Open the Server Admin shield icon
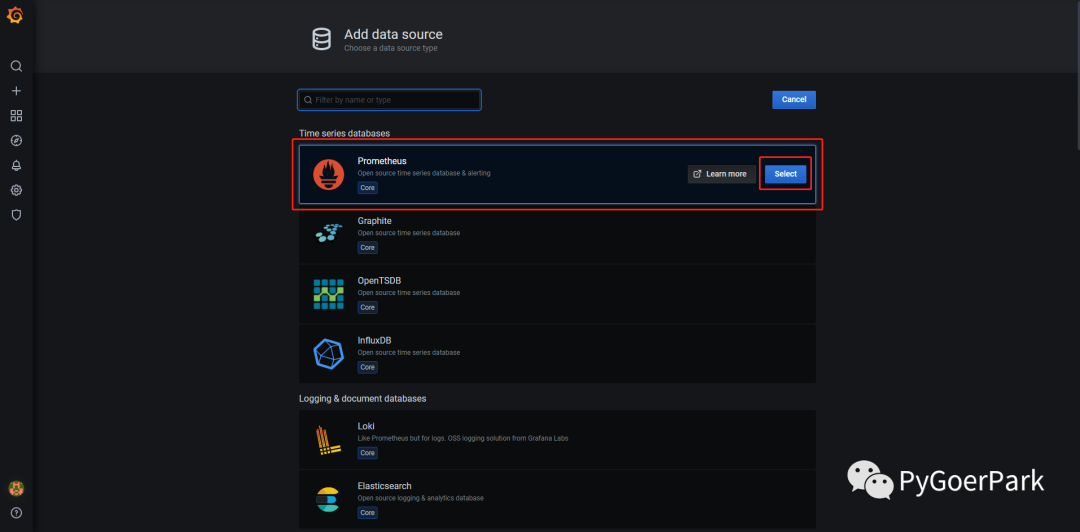1080x532 pixels. 17,215
